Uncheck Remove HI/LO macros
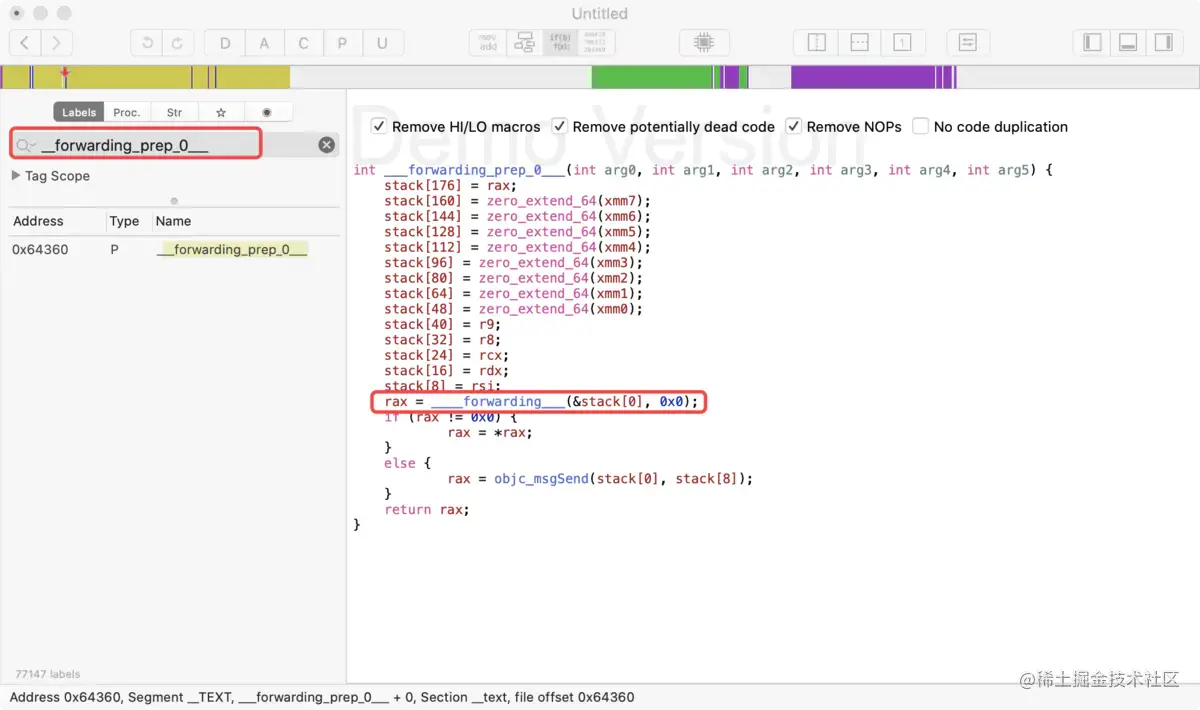Image resolution: width=1200 pixels, height=710 pixels. [x=379, y=126]
